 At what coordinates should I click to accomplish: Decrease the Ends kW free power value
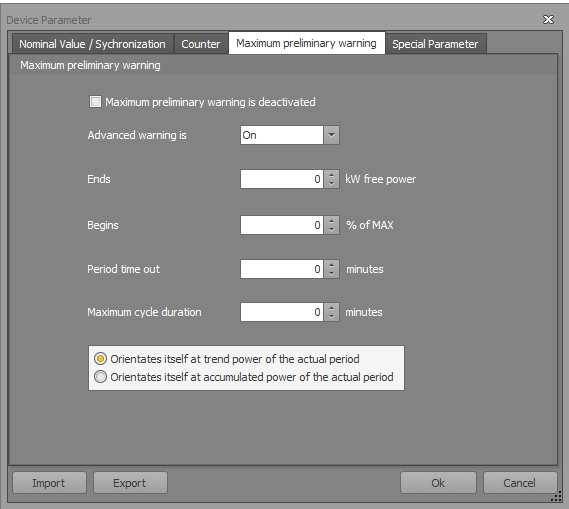pos(331,184)
